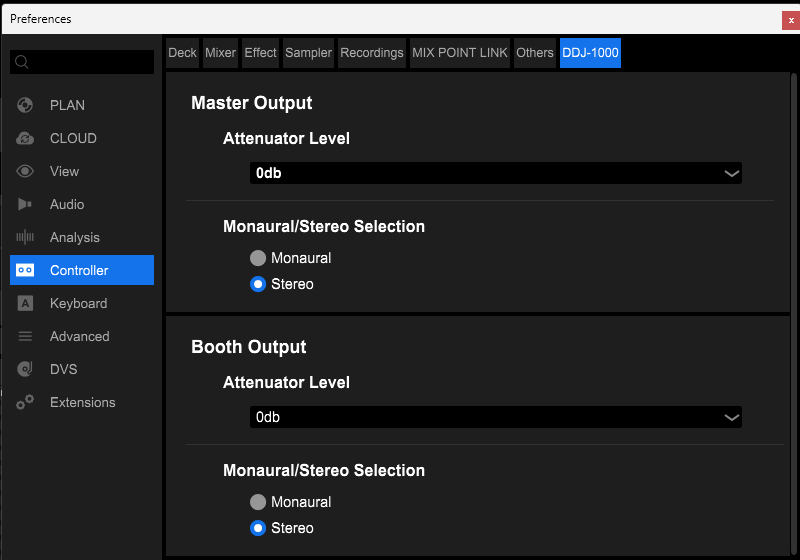Open the Extensions gears icon
800x560 pixels.
[25, 402]
